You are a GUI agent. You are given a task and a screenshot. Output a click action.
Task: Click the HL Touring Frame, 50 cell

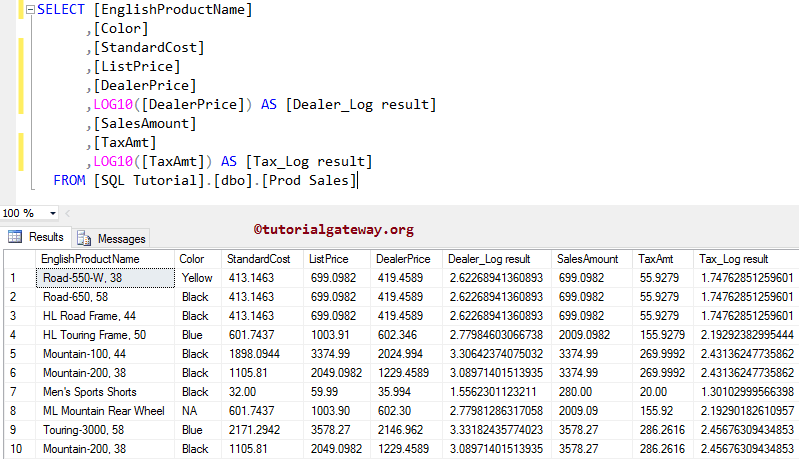tap(105, 335)
